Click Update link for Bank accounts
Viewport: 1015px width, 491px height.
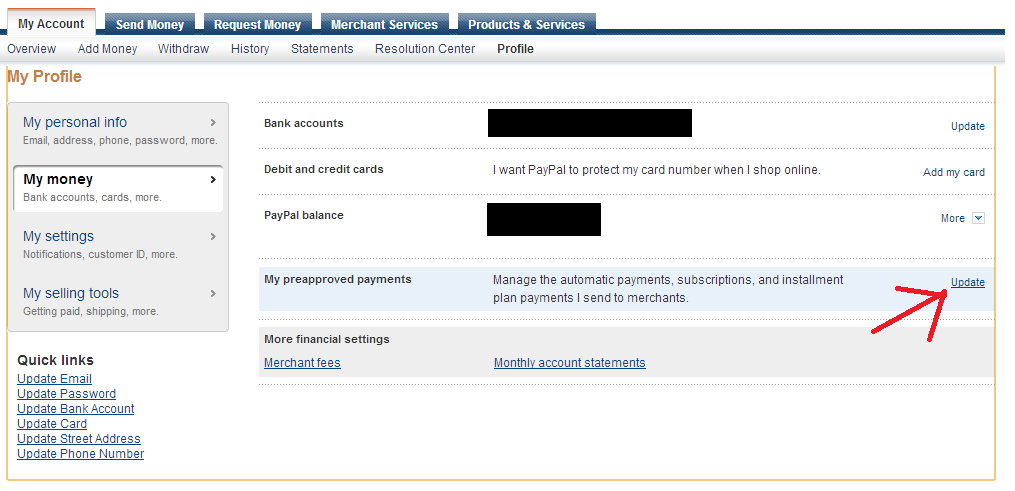click(967, 127)
